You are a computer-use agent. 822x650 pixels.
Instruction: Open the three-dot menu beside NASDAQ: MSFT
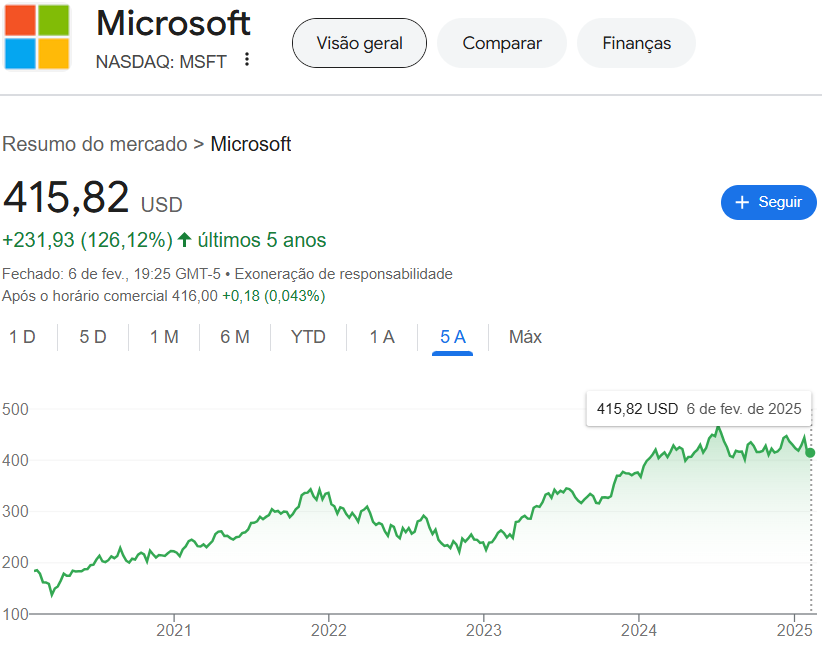click(247, 60)
